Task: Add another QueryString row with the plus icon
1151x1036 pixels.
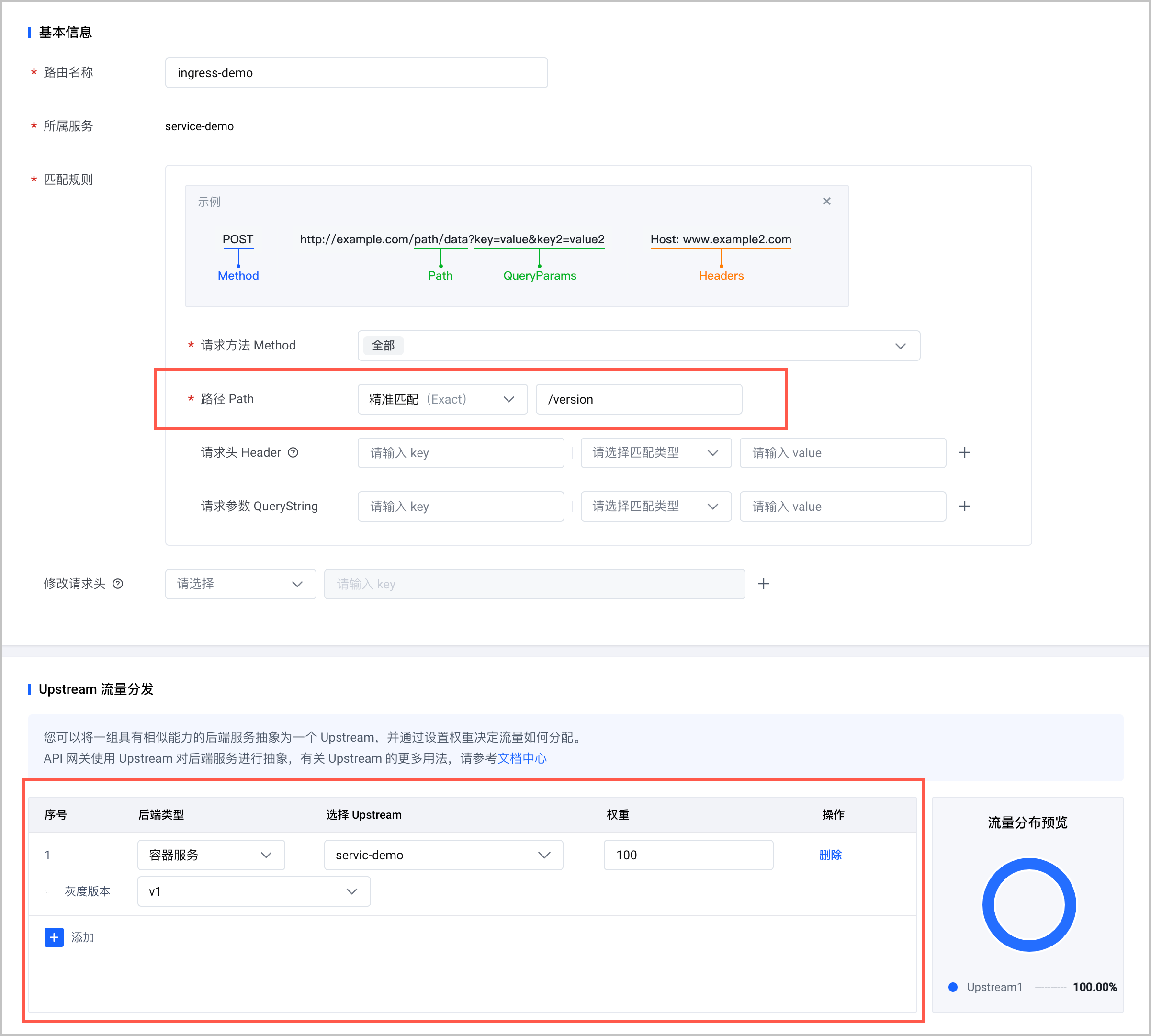Action: 964,506
